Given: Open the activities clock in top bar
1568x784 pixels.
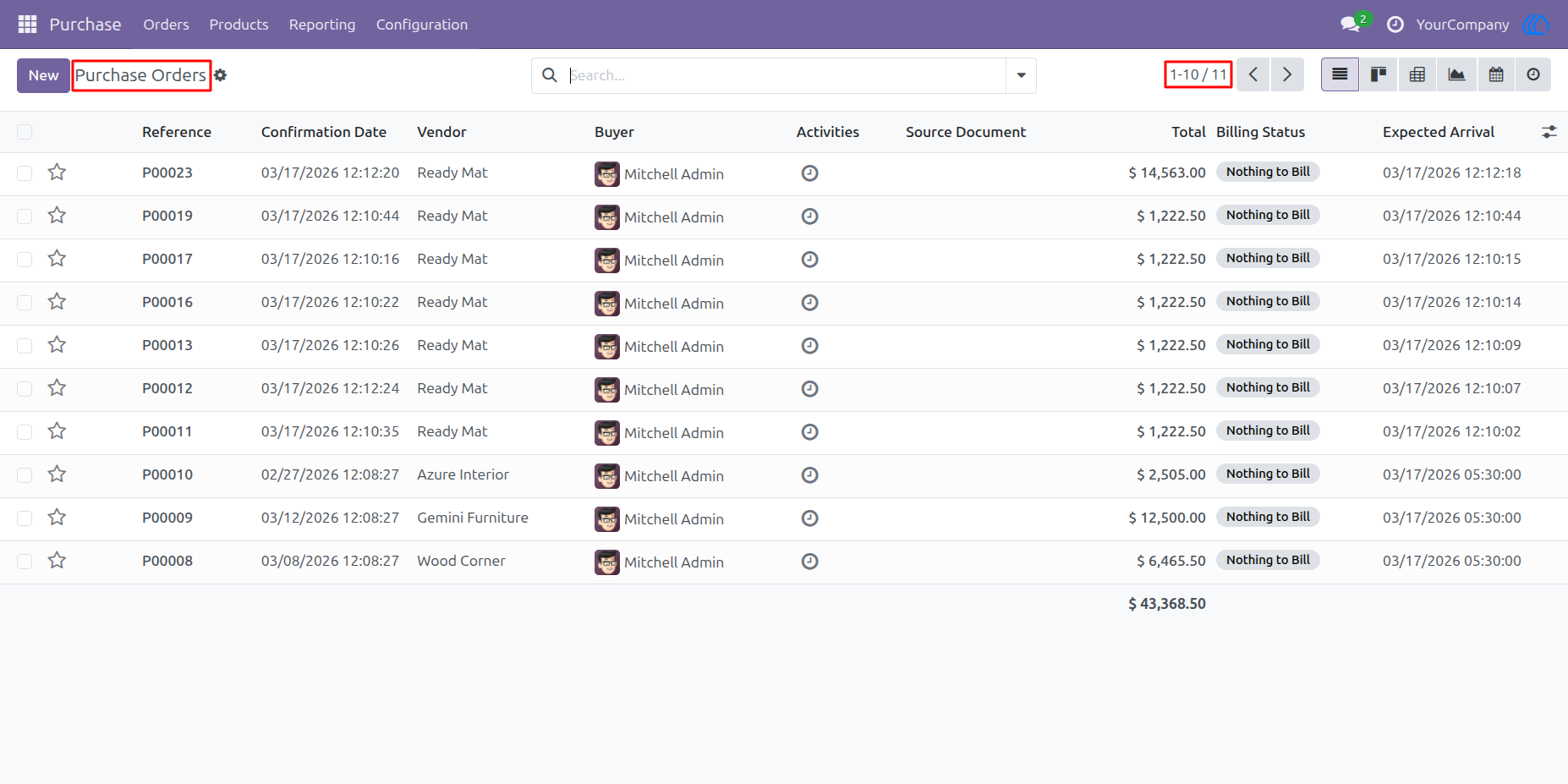Looking at the screenshot, I should click(x=1395, y=25).
